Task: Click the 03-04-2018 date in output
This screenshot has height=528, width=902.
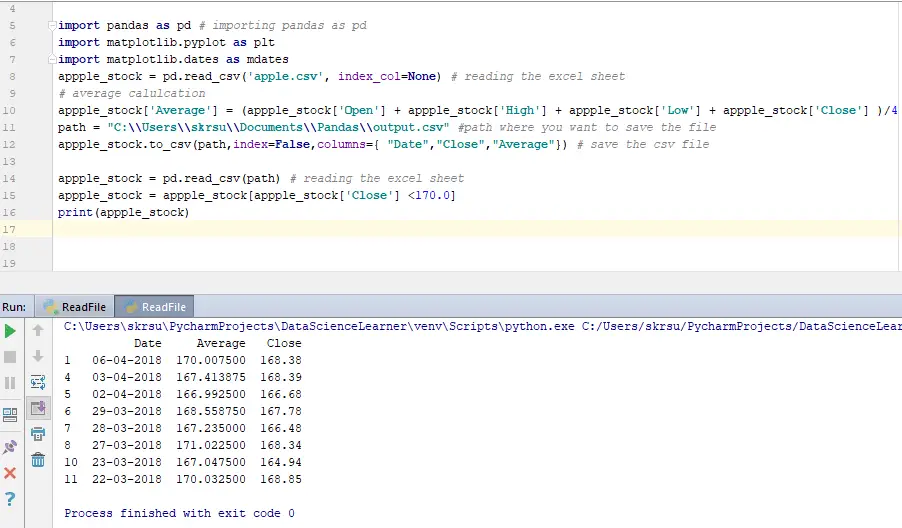Action: click(x=127, y=377)
